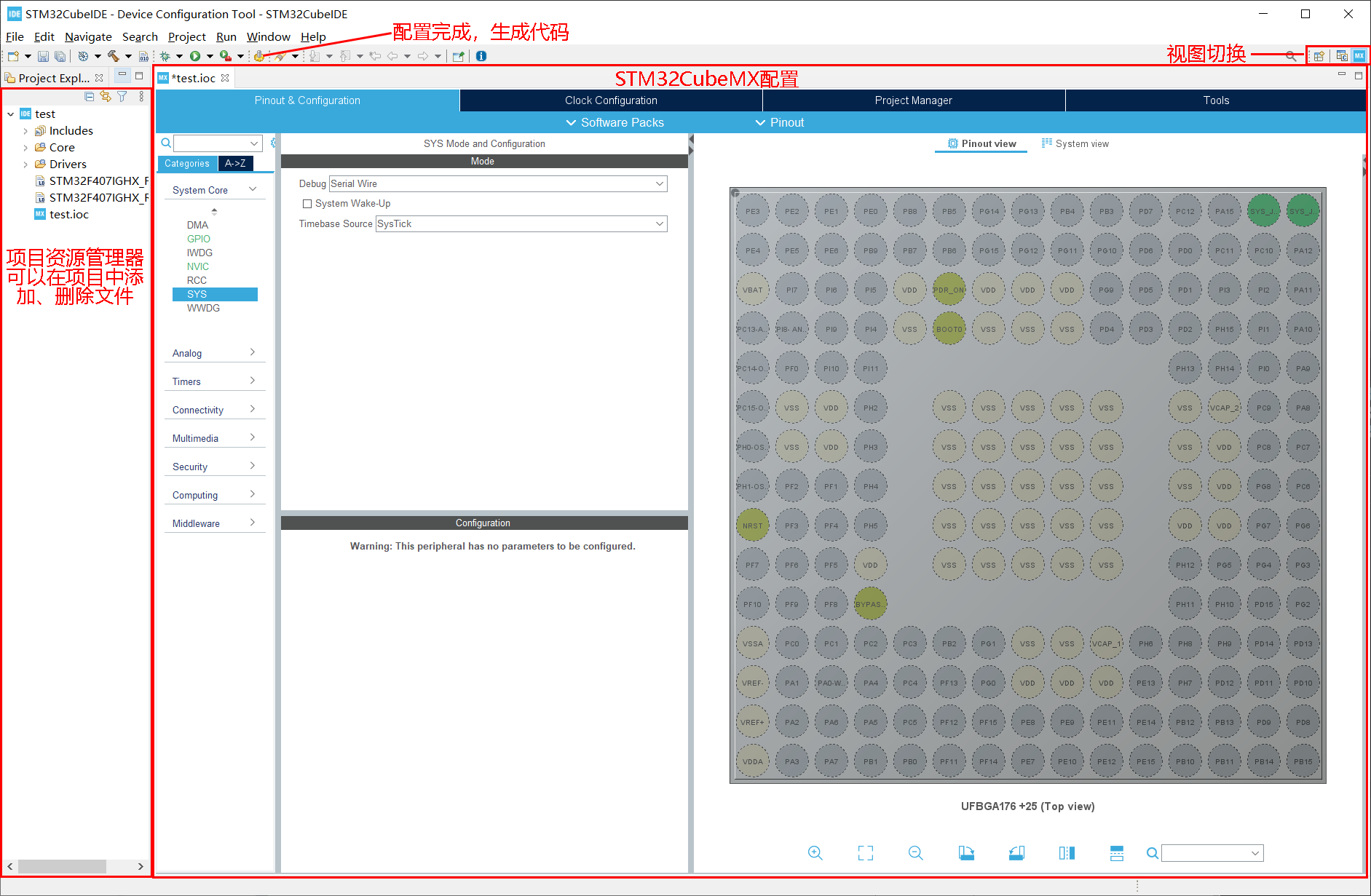This screenshot has height=896, width=1371.
Task: Open the Pinout dropdown menu
Action: click(780, 122)
